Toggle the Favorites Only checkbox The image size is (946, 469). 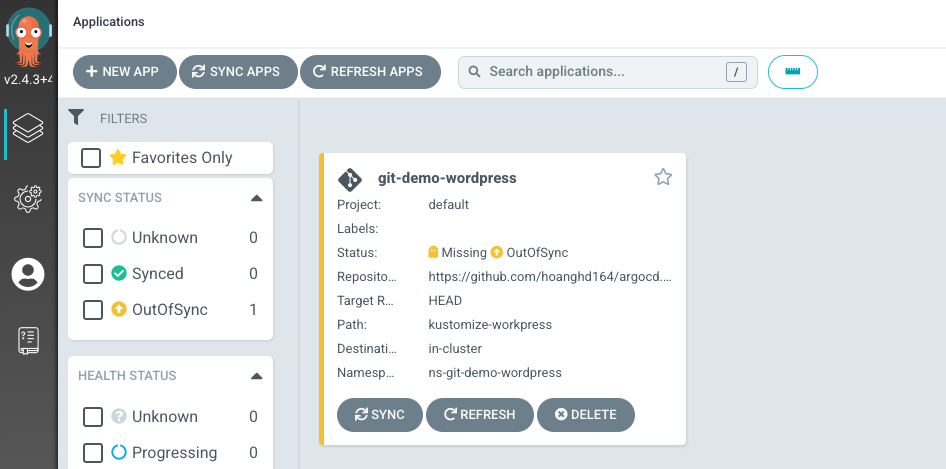(91, 158)
